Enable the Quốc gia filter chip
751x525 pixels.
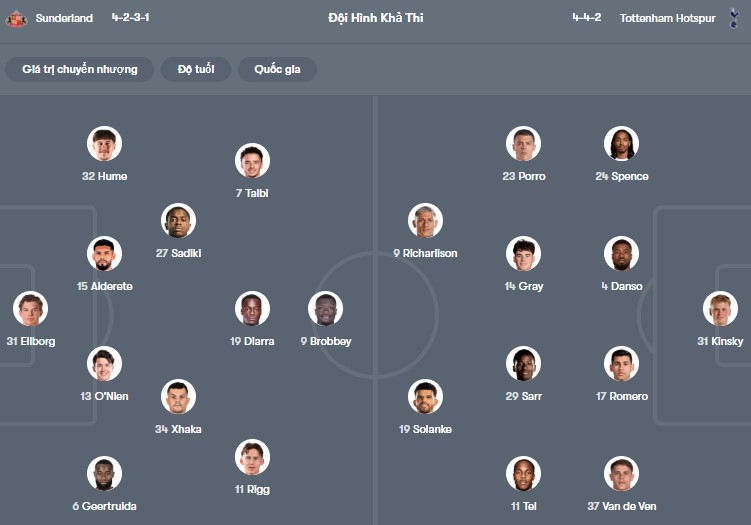[x=277, y=69]
